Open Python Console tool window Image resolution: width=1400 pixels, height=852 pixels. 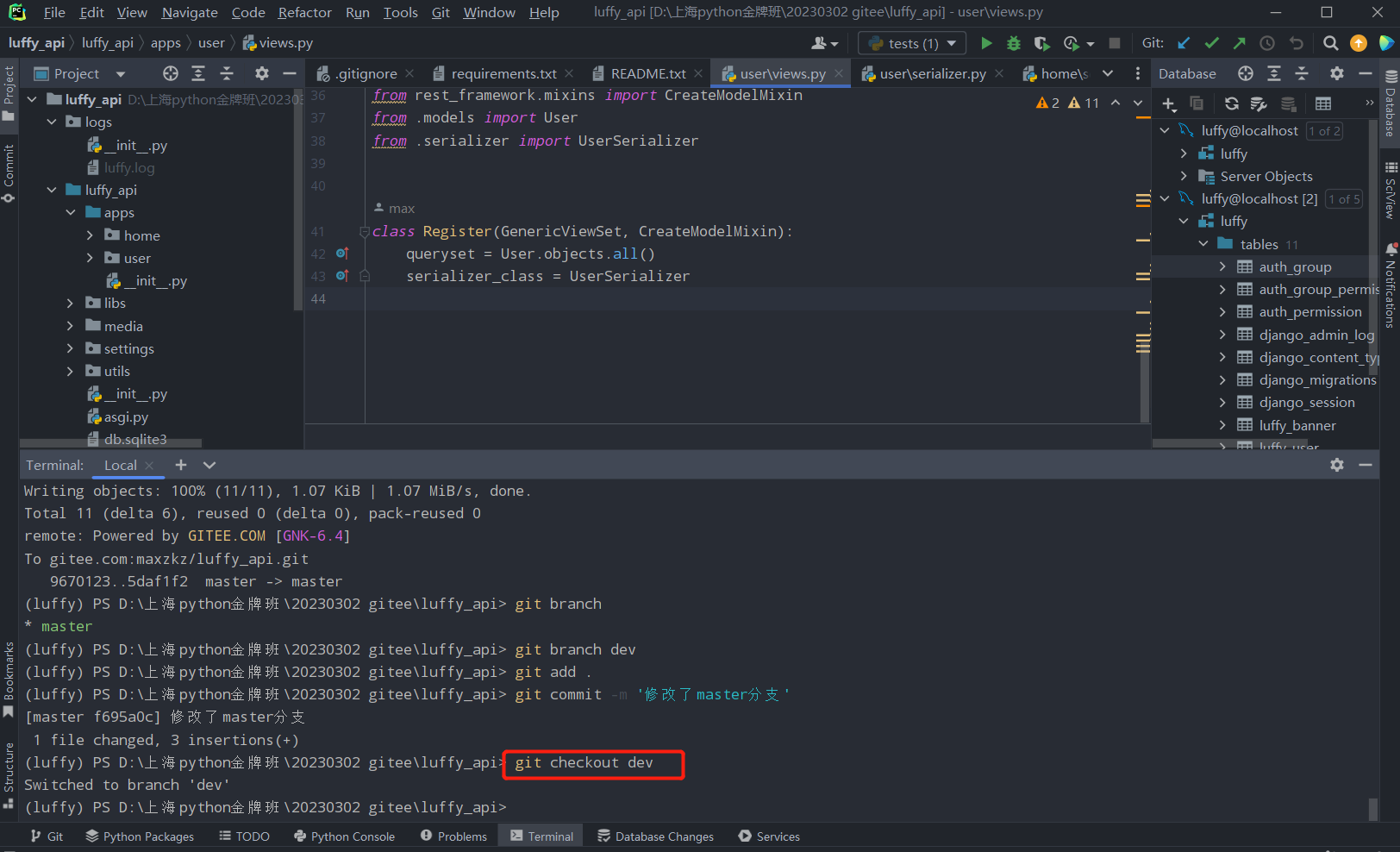(344, 836)
